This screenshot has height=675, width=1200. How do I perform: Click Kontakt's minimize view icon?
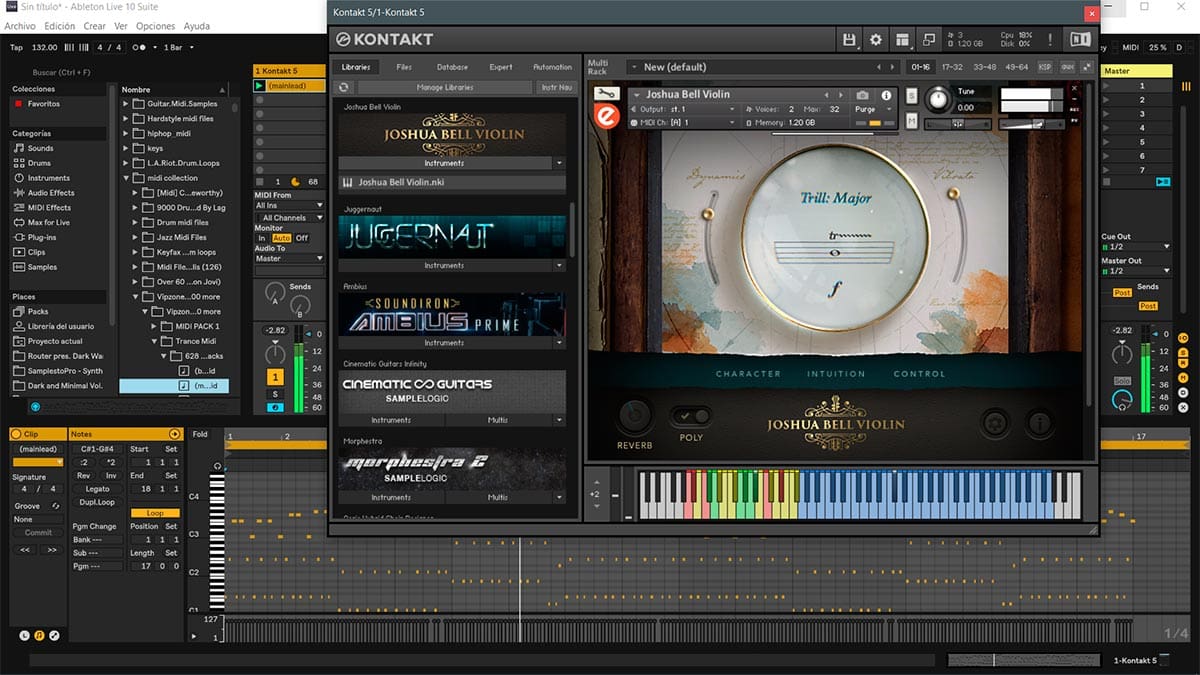929,39
